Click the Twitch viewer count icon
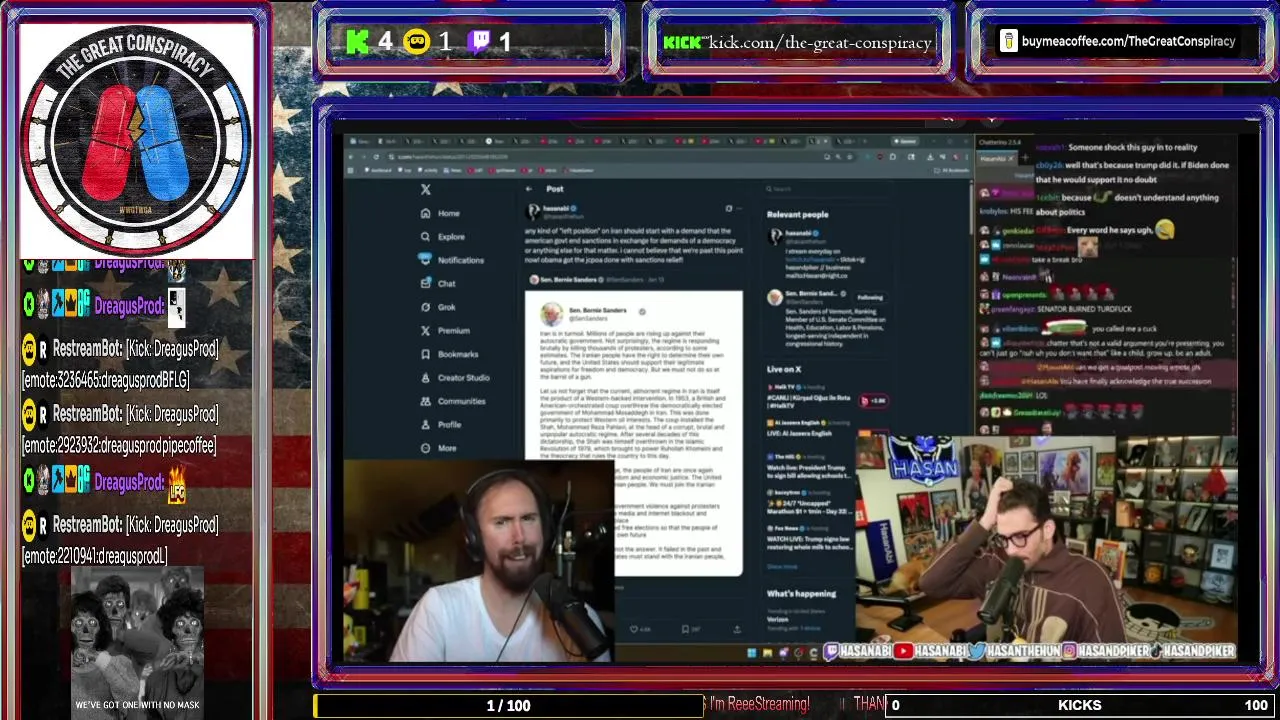The image size is (1280, 720). point(479,42)
